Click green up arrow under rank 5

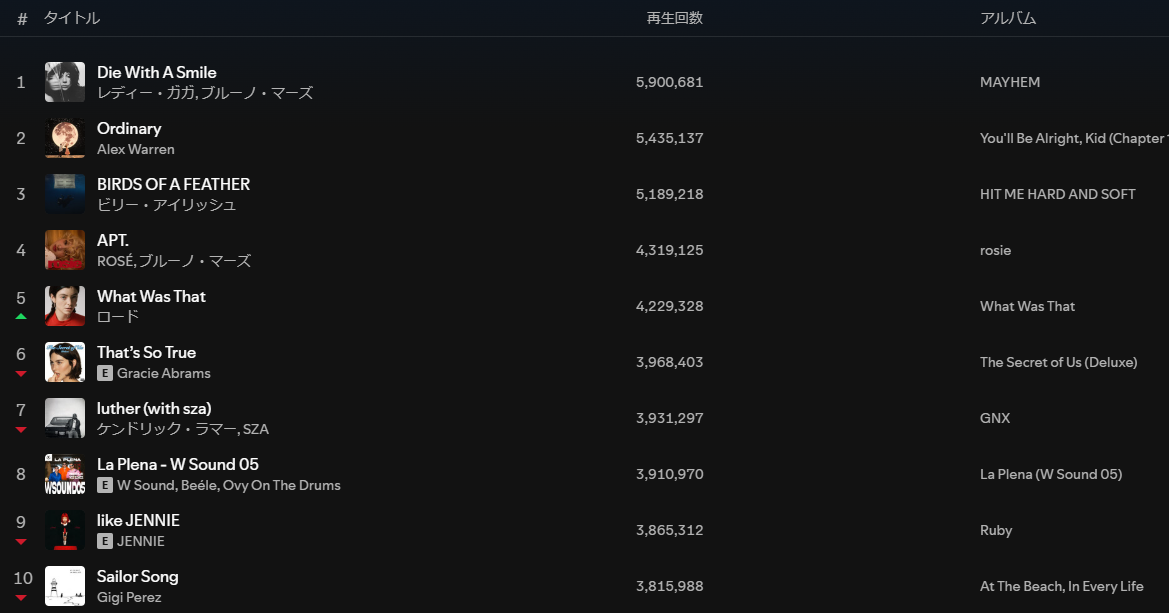click(21, 316)
